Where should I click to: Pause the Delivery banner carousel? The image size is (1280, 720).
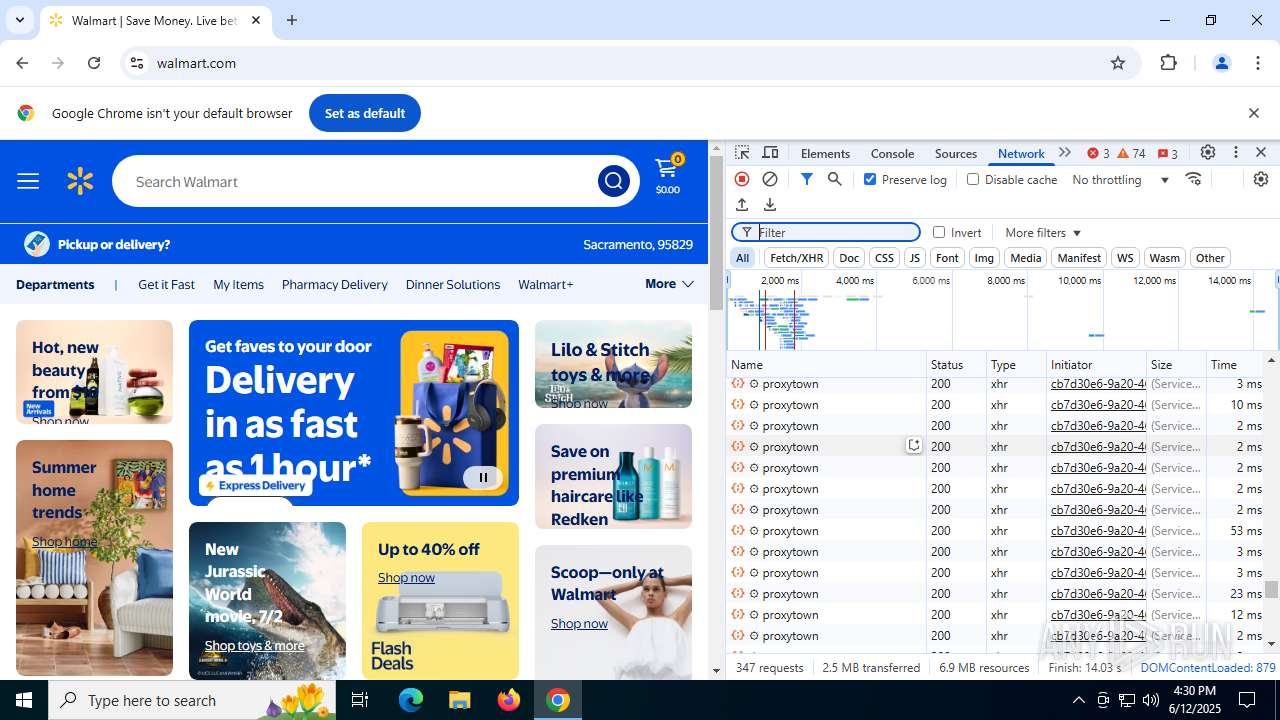coord(483,477)
